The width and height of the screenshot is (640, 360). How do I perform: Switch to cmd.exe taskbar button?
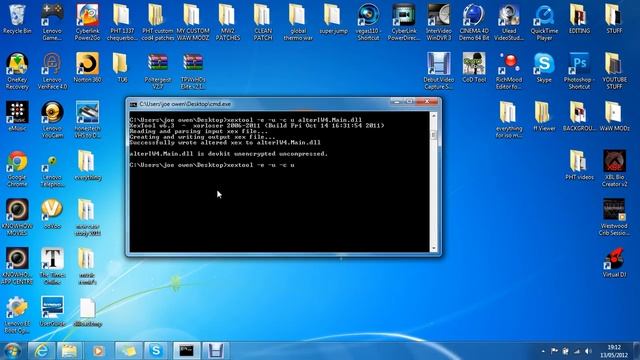[x=187, y=351]
